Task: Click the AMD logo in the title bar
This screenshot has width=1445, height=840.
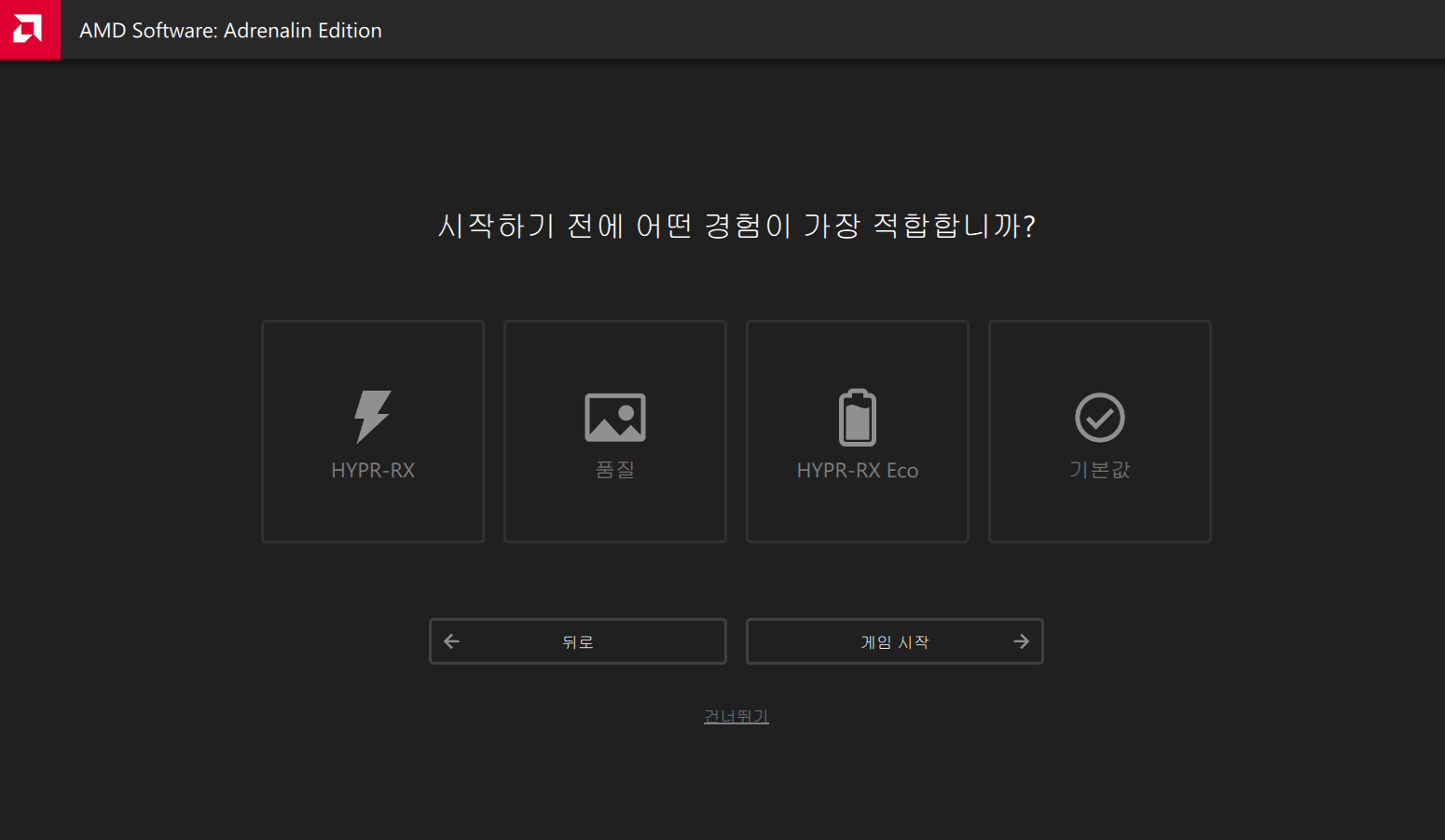Action: (29, 30)
